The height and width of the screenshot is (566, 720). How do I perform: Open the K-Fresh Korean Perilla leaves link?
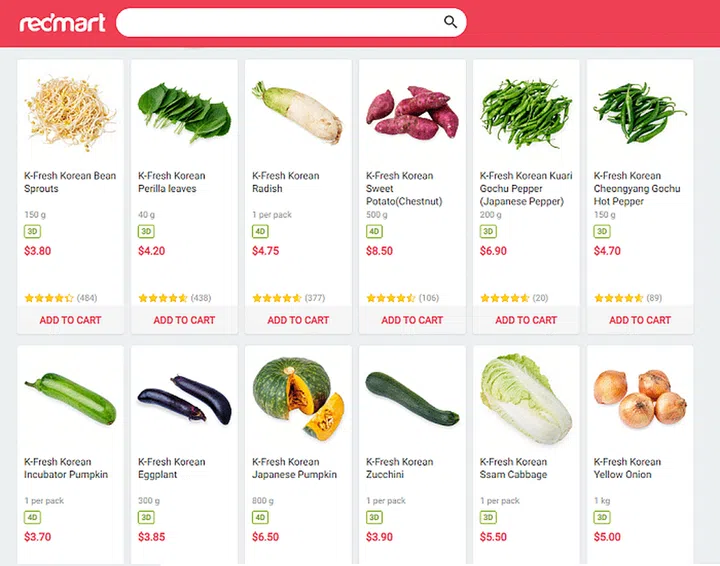click(x=172, y=182)
